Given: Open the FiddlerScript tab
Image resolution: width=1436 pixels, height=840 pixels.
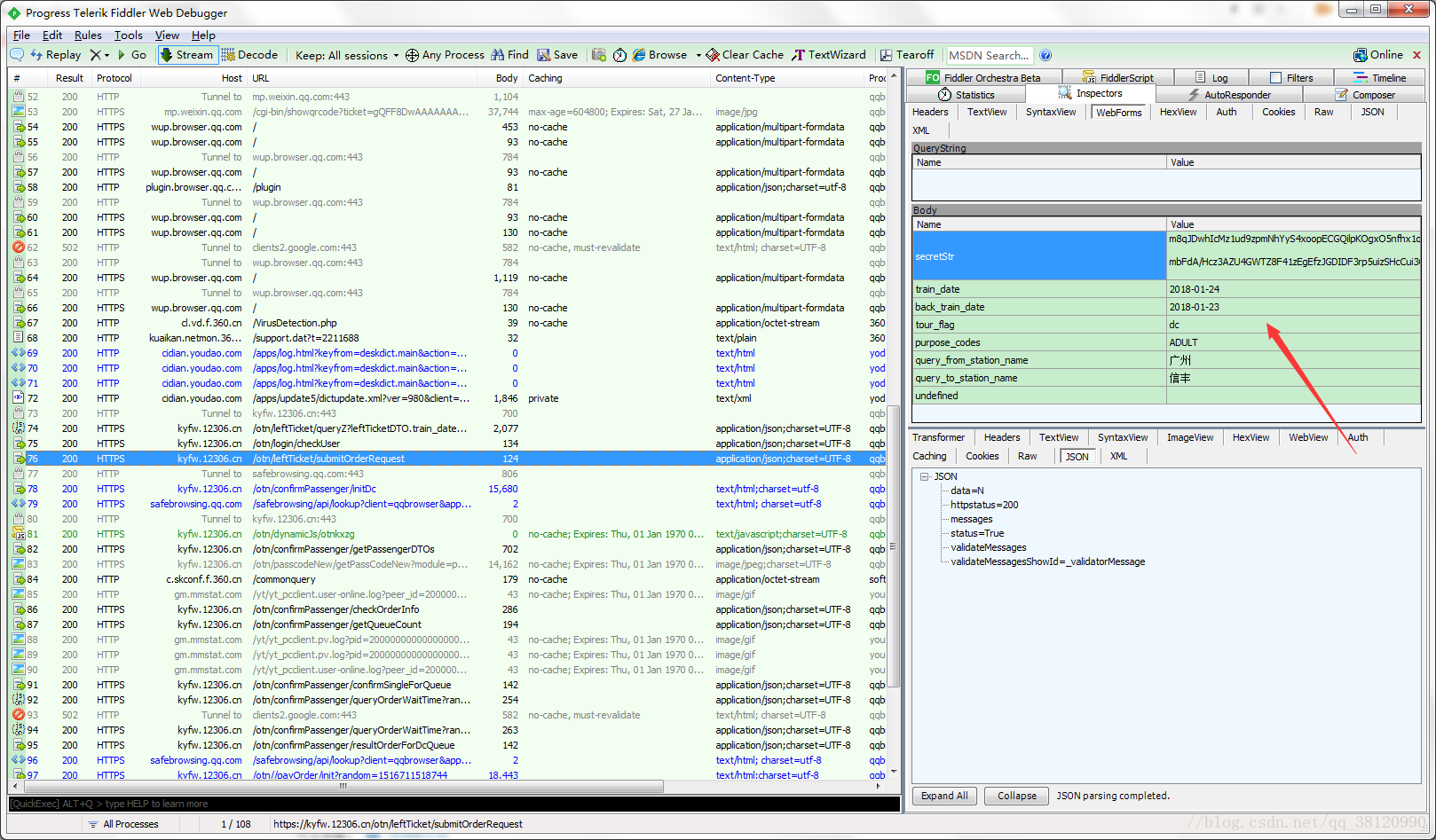Looking at the screenshot, I should [1117, 78].
